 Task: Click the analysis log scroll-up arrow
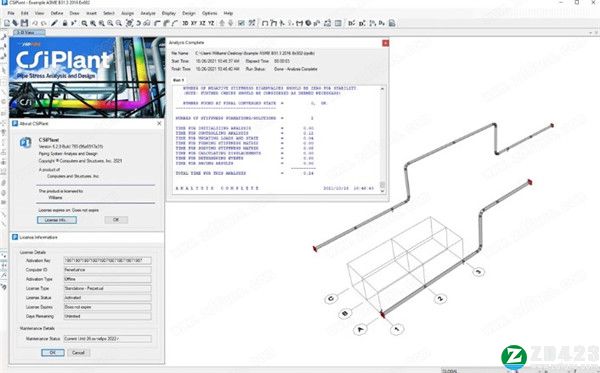[382, 88]
